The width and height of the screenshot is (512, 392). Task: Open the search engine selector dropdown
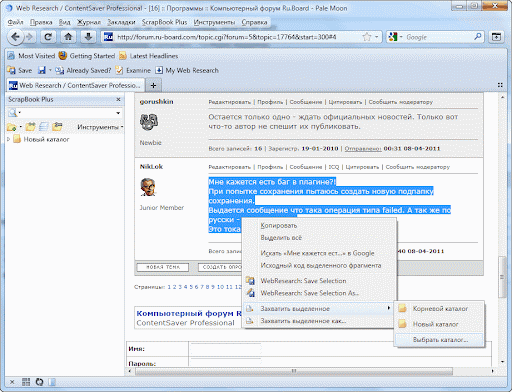[x=395, y=37]
